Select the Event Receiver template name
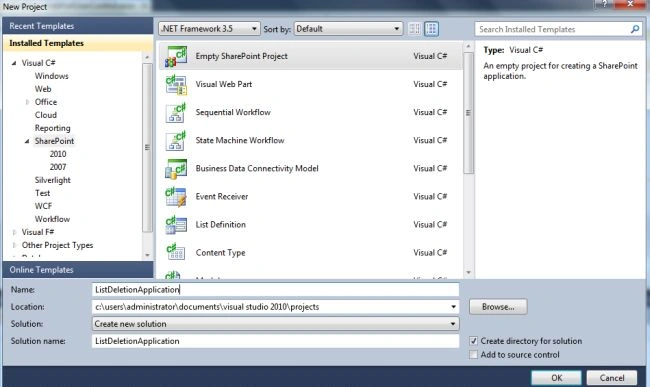 click(x=222, y=196)
